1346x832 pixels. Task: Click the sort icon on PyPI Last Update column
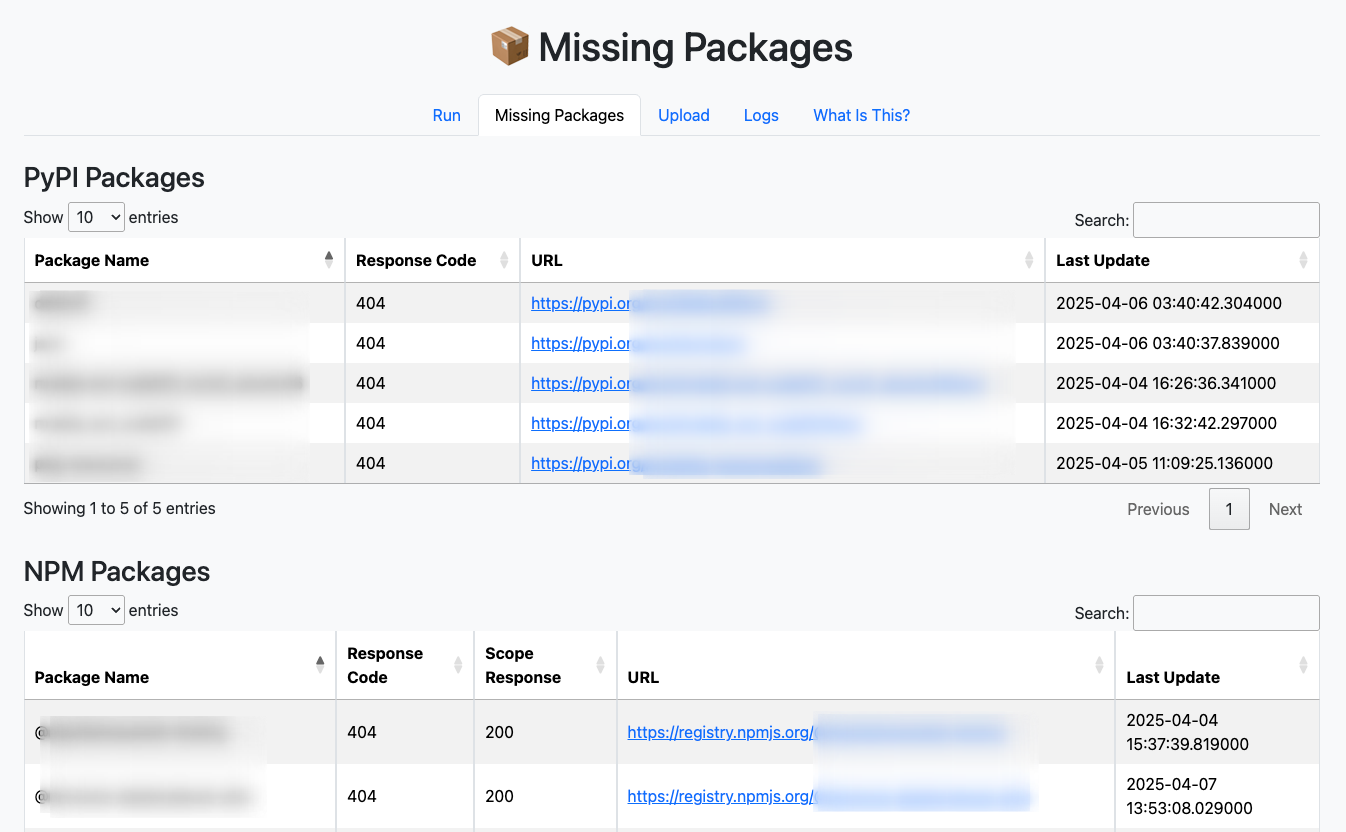(x=1303, y=259)
